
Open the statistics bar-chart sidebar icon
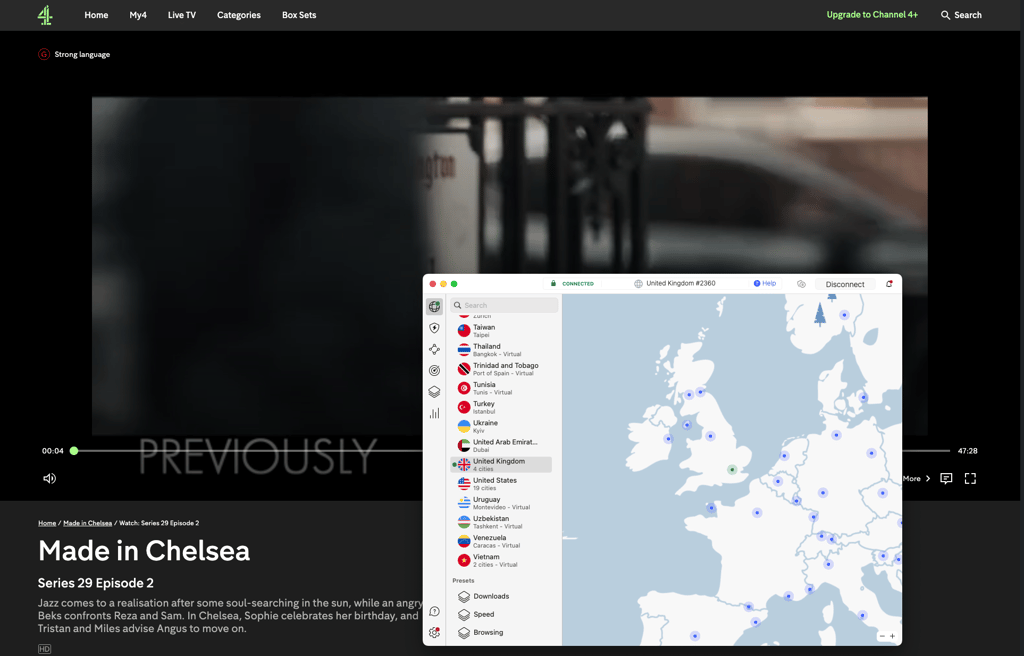pyautogui.click(x=434, y=413)
